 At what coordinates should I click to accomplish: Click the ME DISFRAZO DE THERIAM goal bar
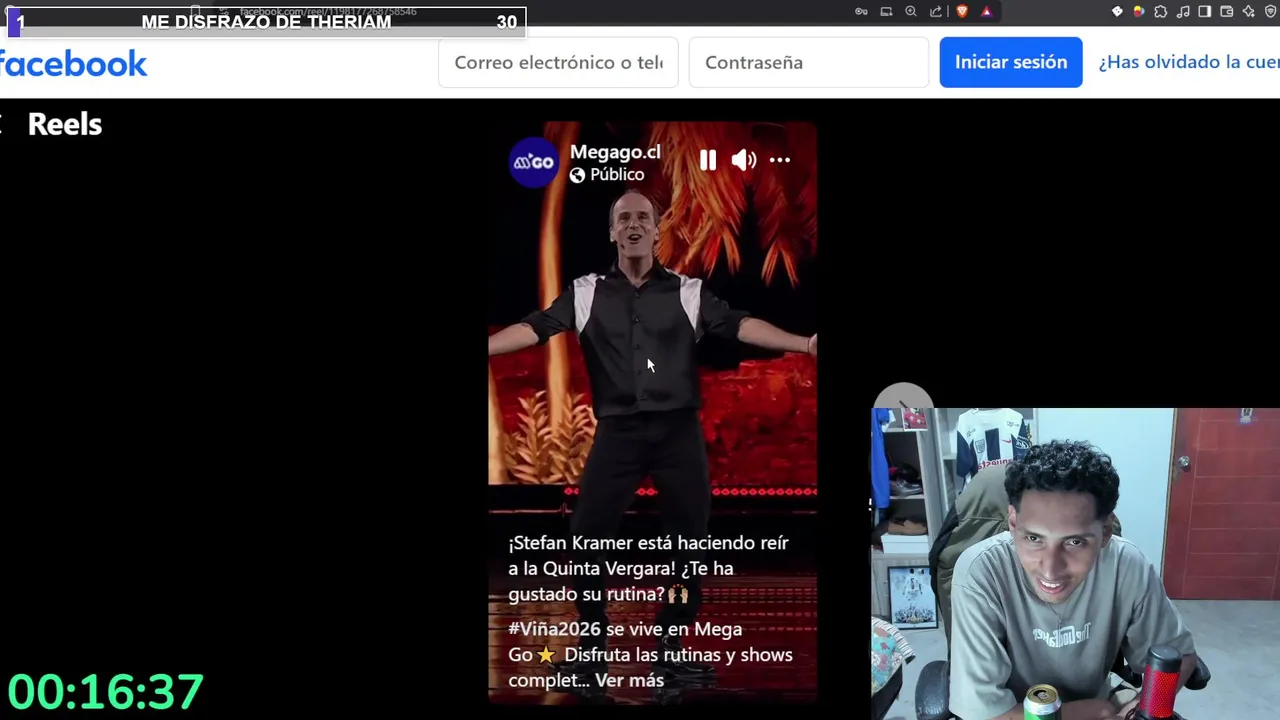(266, 22)
